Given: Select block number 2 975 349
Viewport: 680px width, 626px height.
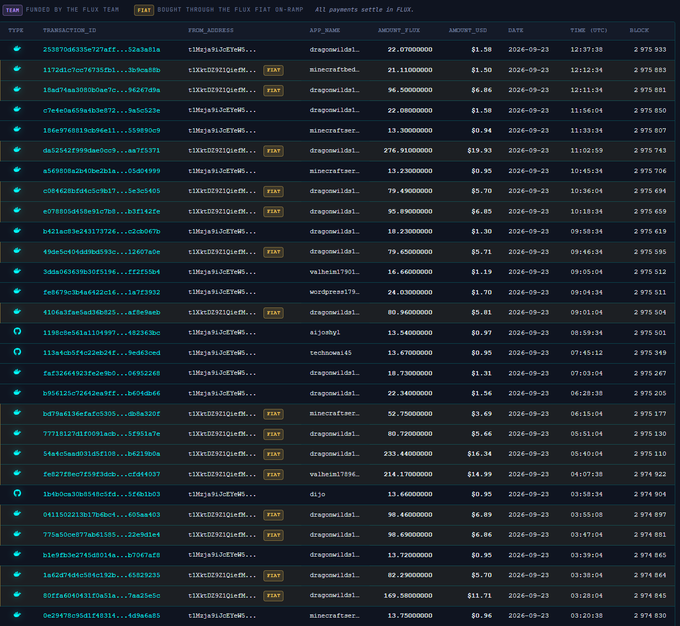Looking at the screenshot, I should [650, 353].
